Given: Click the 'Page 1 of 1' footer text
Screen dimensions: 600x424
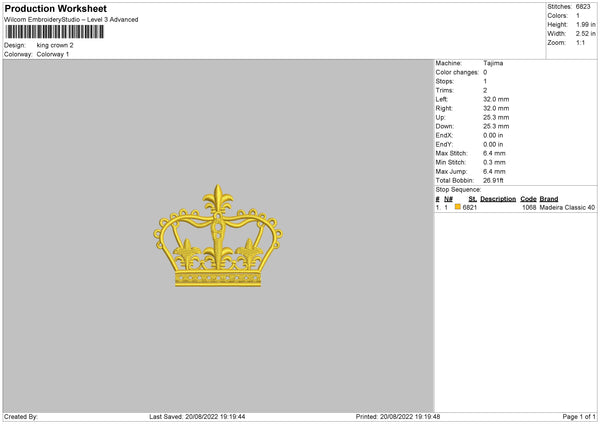Looking at the screenshot, I should pyautogui.click(x=579, y=416).
